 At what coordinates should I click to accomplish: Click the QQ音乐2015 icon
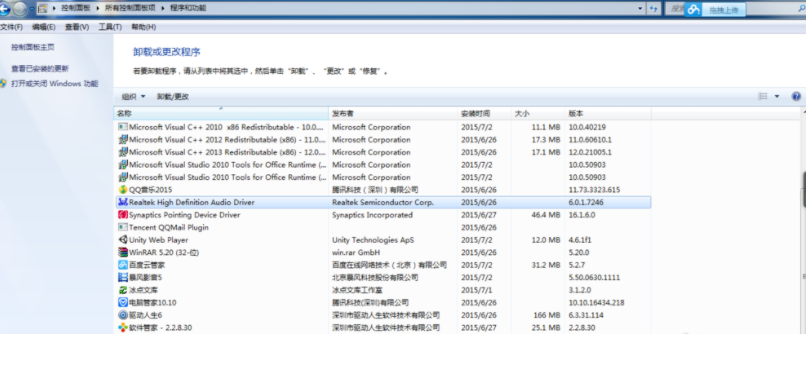pyautogui.click(x=123, y=190)
